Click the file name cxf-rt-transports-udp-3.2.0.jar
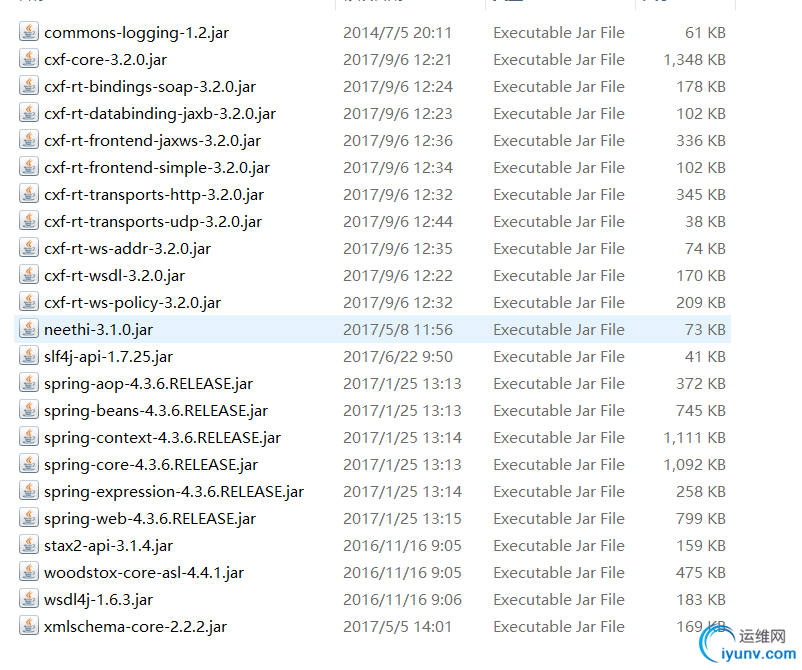The height and width of the screenshot is (670, 802). [153, 222]
